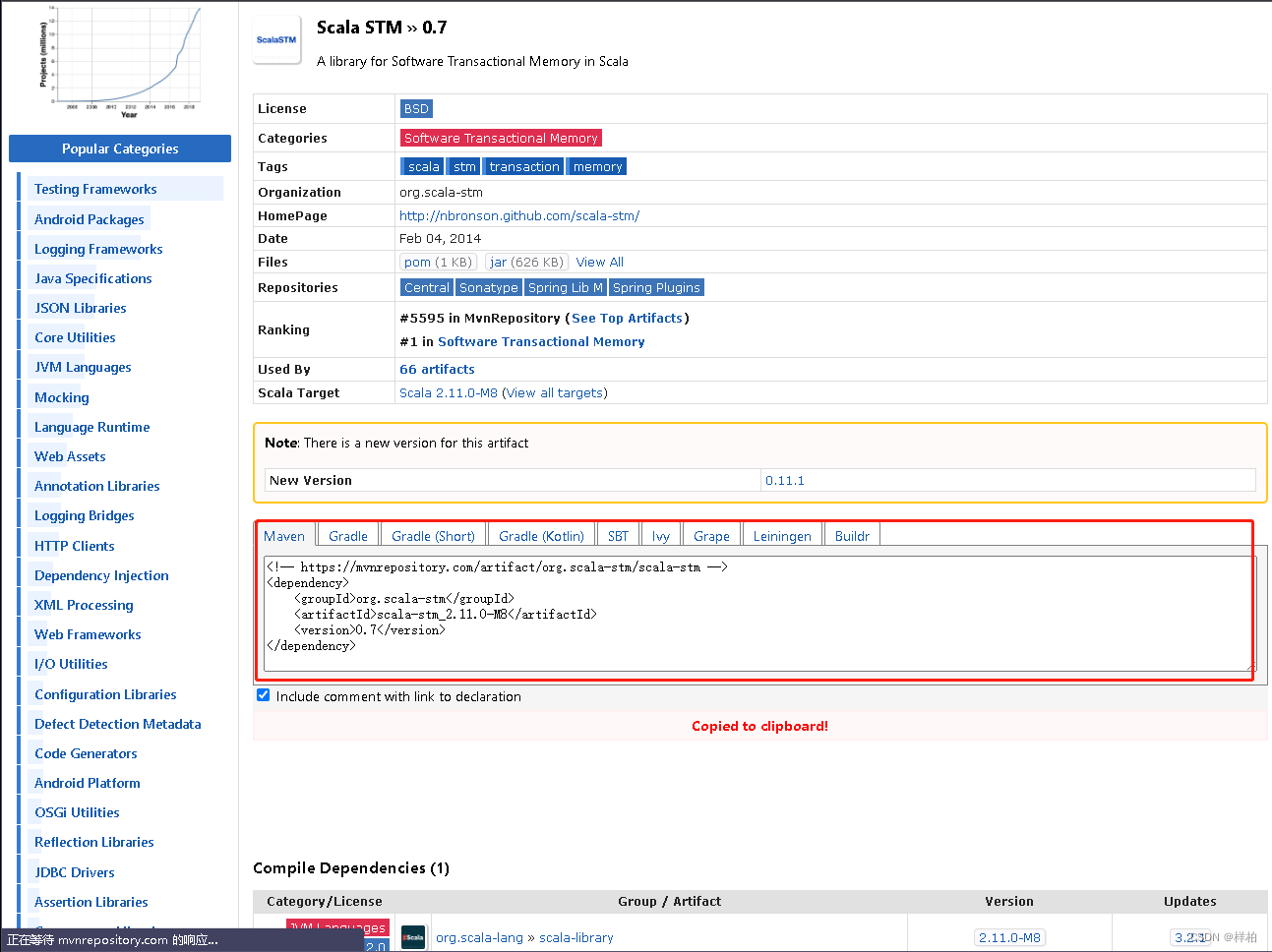
Task: Open the Configuration Libraries category
Action: pyautogui.click(x=105, y=695)
